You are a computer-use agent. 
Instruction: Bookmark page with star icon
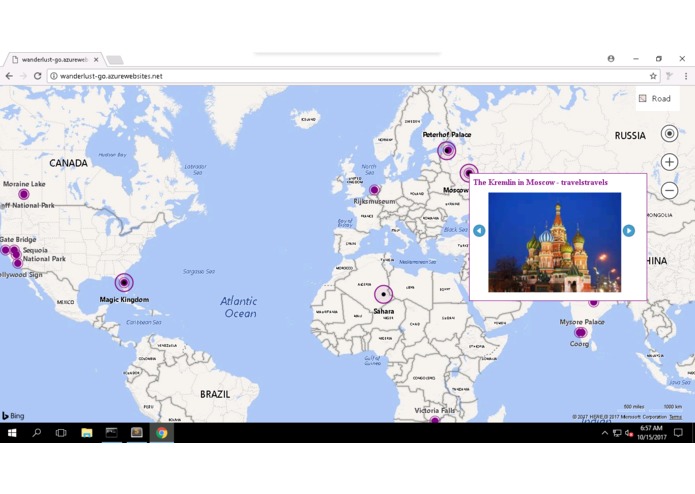[653, 76]
